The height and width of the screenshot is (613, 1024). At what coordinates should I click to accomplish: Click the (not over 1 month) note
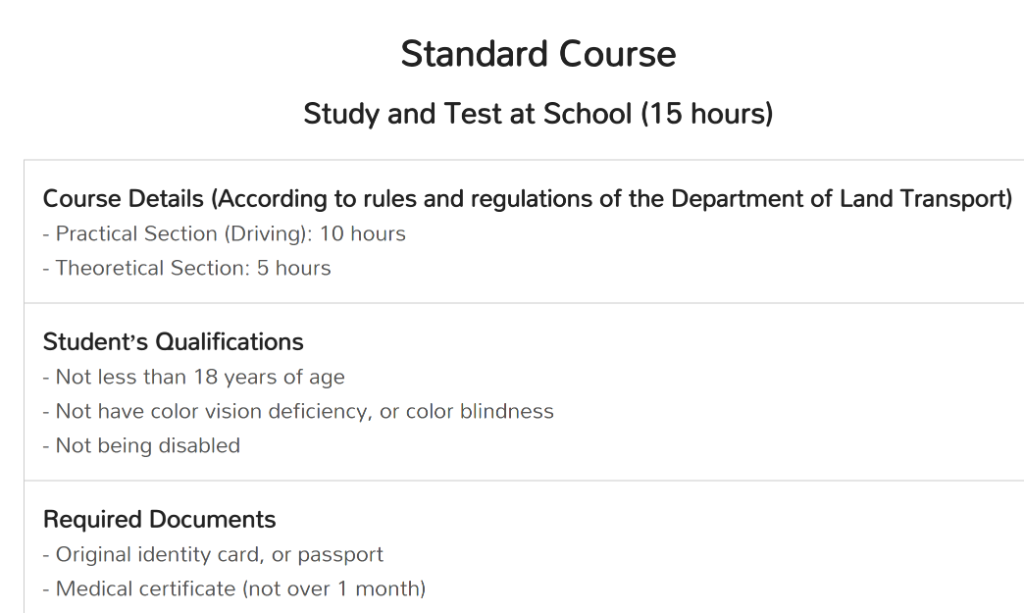334,589
